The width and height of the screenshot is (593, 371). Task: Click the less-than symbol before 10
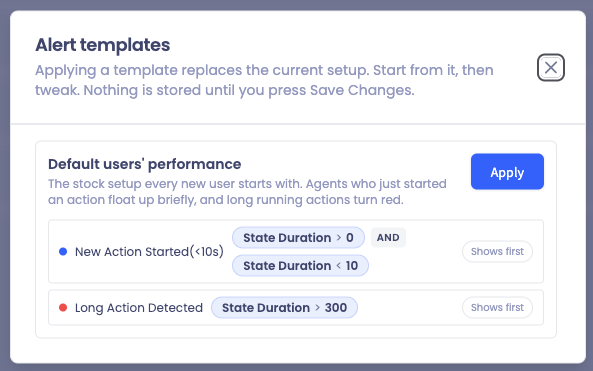[x=339, y=265]
